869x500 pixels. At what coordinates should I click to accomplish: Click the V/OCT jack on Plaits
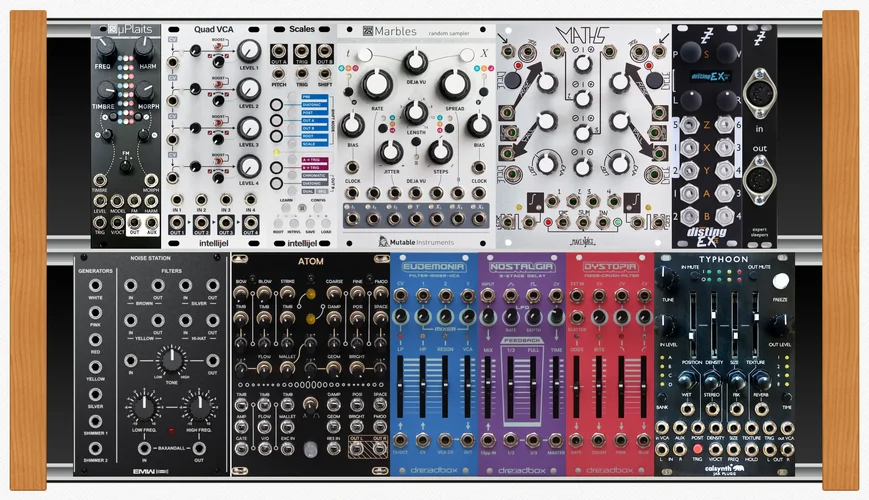pyautogui.click(x=117, y=223)
